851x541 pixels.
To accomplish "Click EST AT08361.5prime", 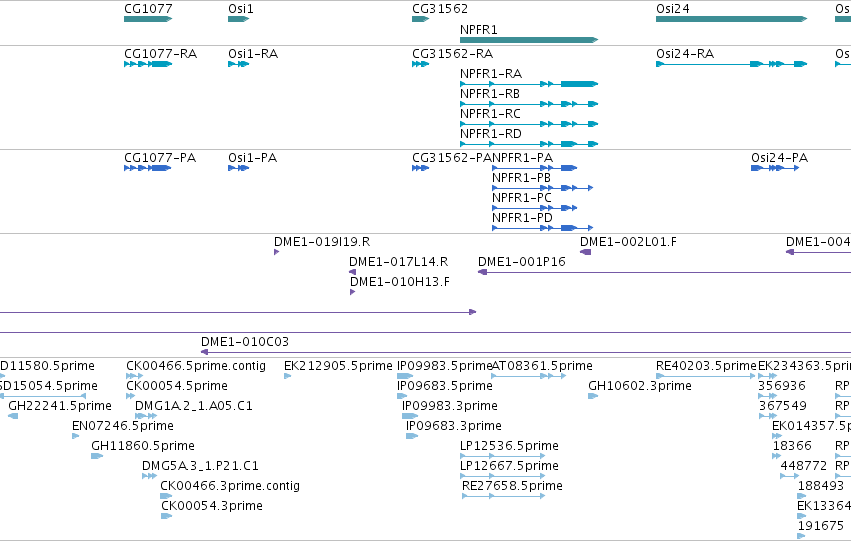I will [x=529, y=375].
